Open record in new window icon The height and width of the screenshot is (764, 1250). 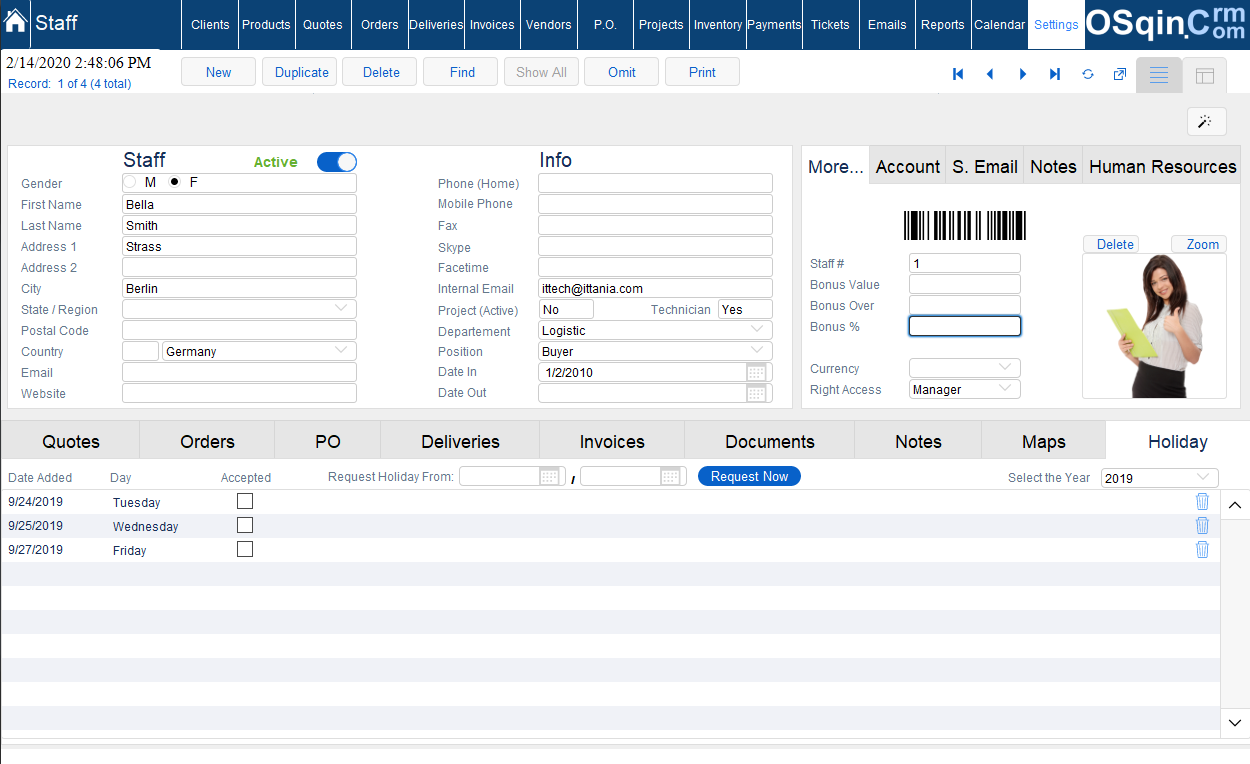click(1120, 74)
